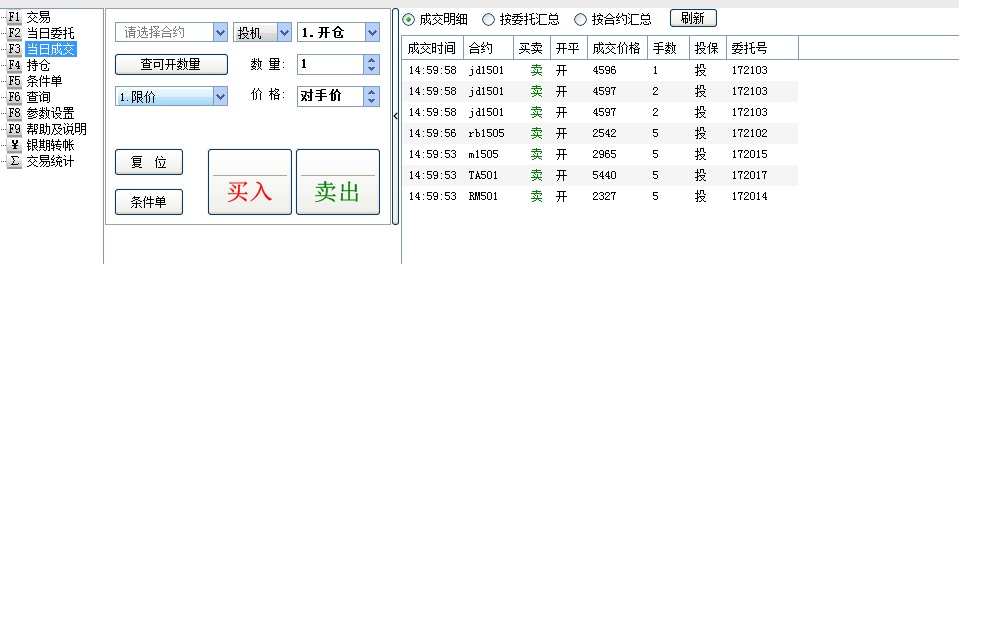Open 帮助及说明 in the sidebar tree
1008x630 pixels.
pos(56,129)
